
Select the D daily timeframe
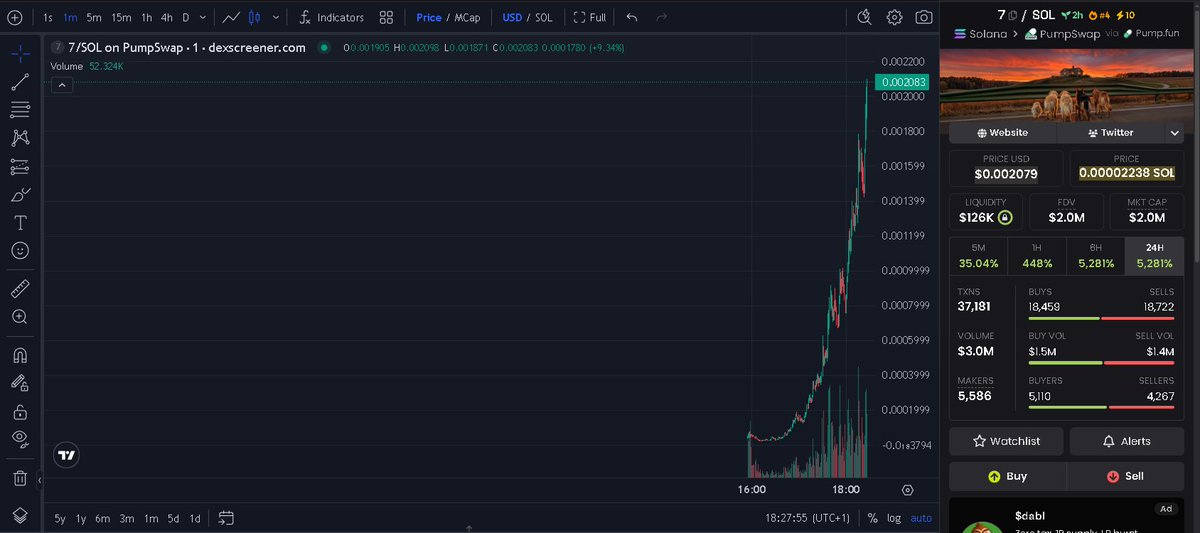(186, 17)
